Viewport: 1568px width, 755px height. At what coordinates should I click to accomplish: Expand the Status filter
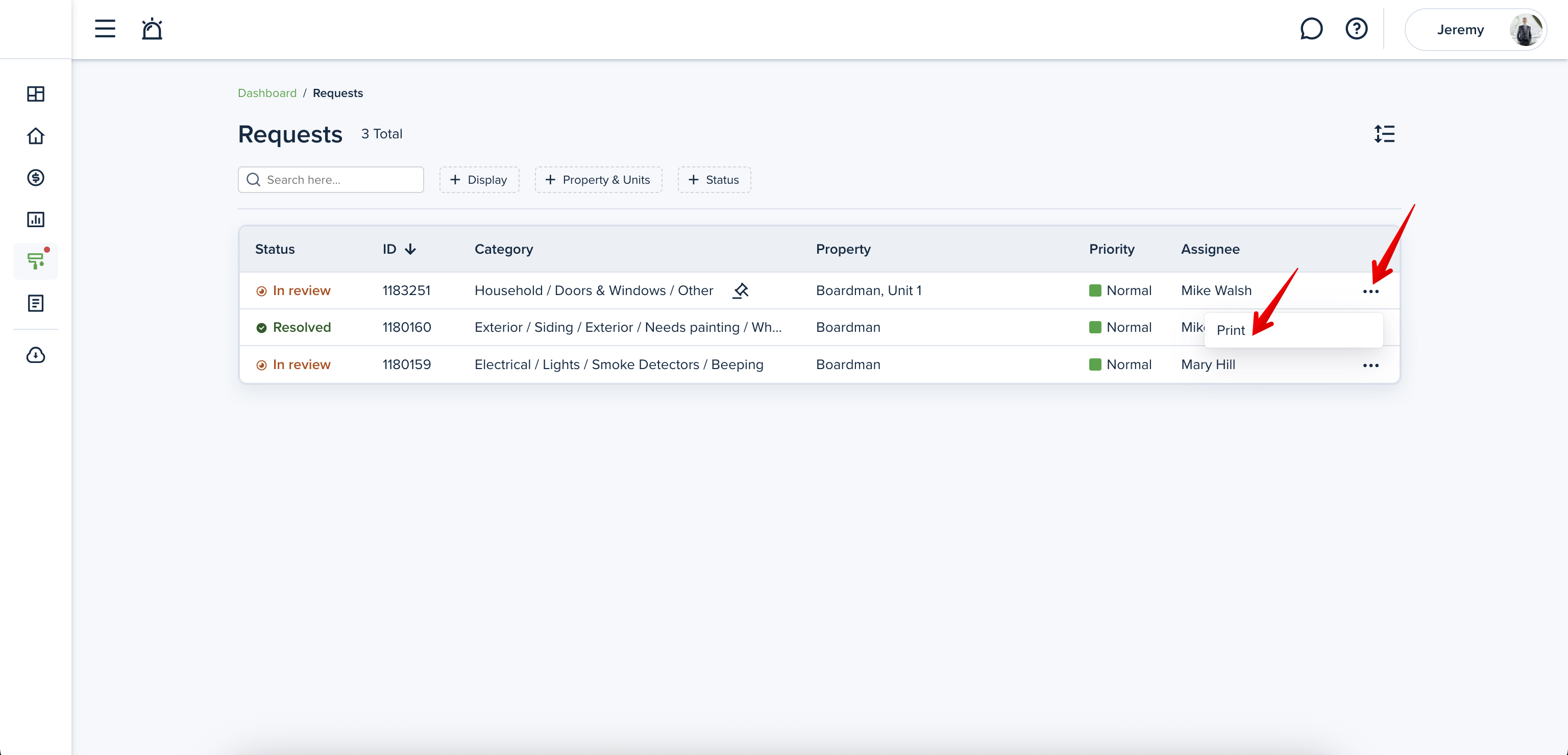pos(714,180)
